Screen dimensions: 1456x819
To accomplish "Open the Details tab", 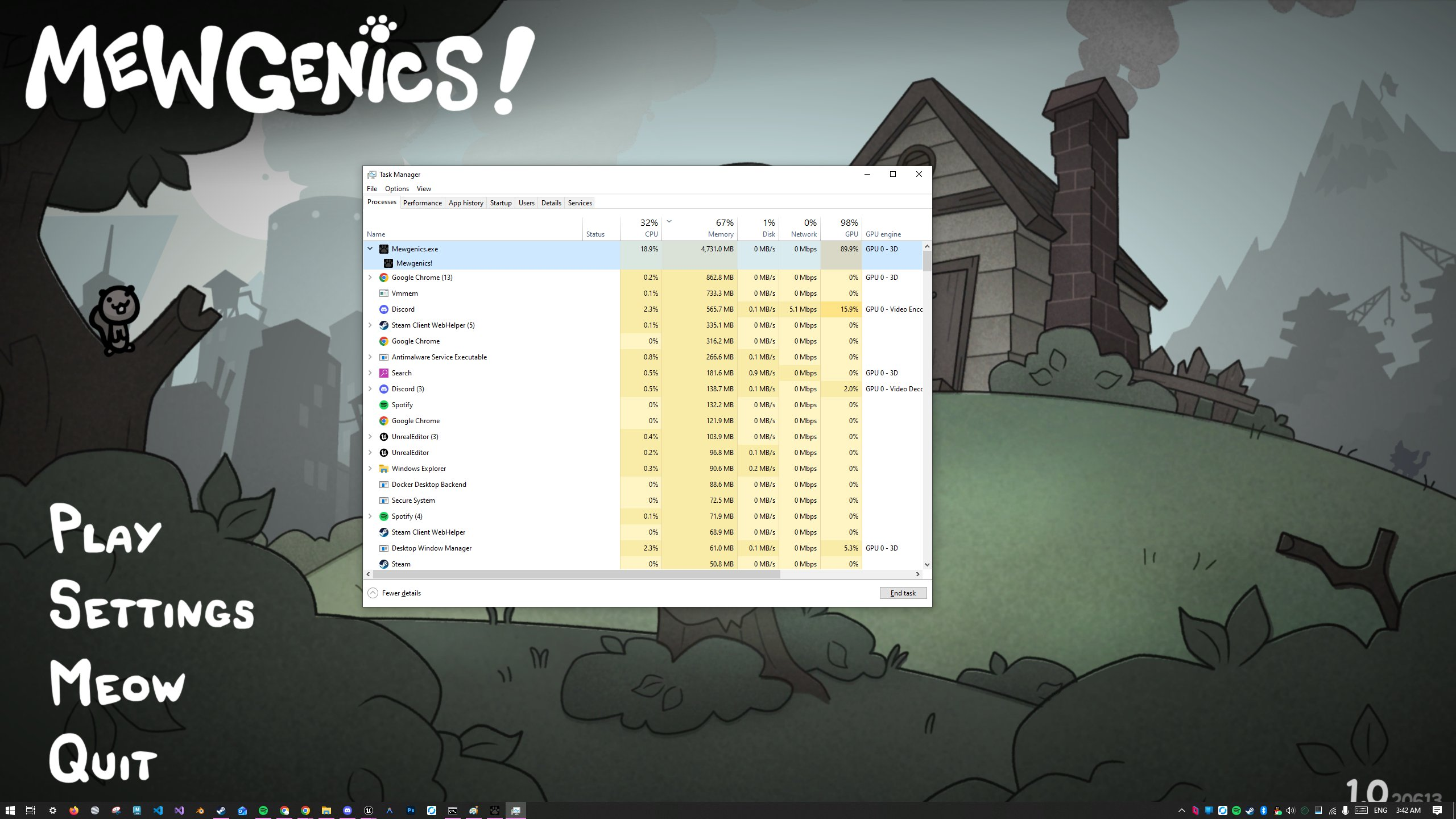I will [551, 203].
